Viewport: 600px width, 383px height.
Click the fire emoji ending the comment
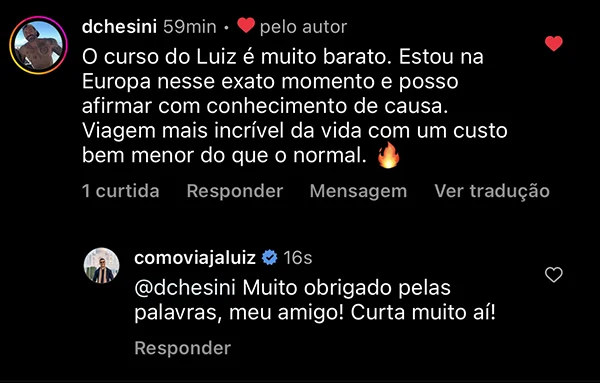pyautogui.click(x=388, y=155)
